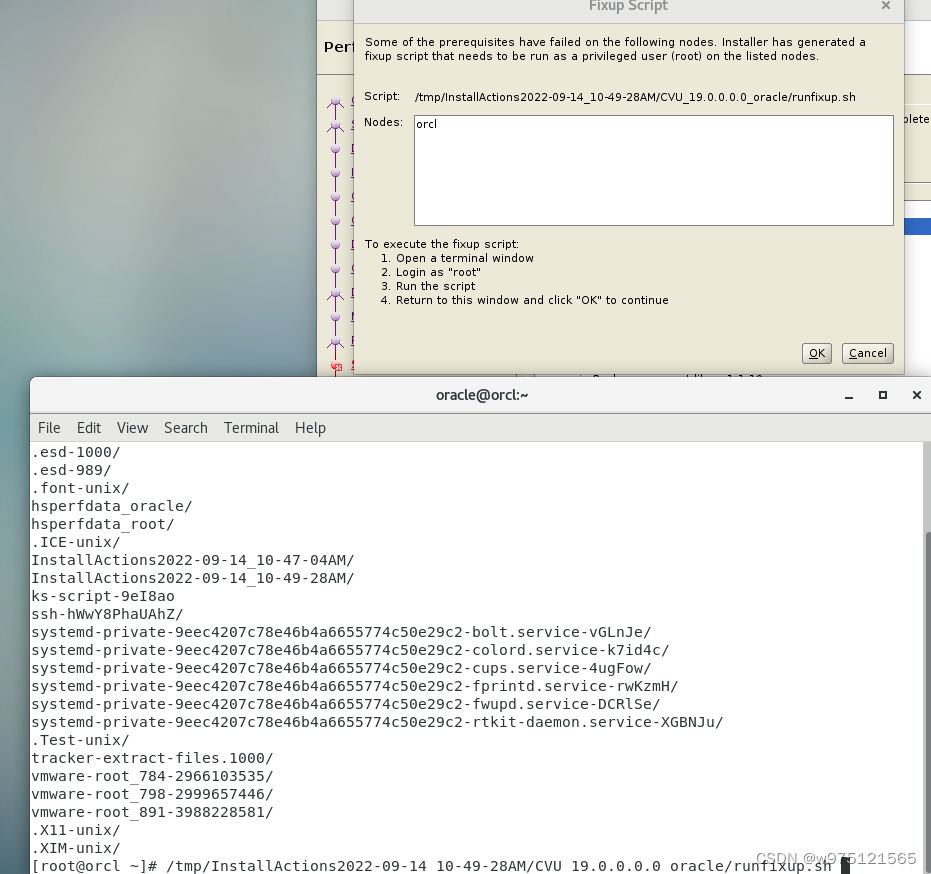This screenshot has width=931, height=874.
Task: Open the Search menu in the terminal
Action: (x=185, y=427)
